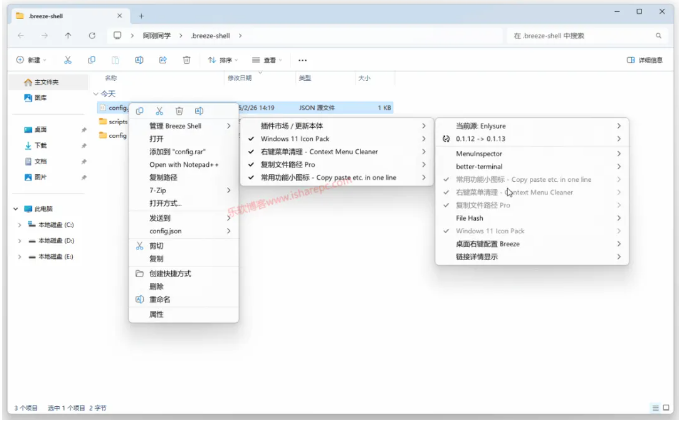The height and width of the screenshot is (424, 682).
Task: Click grayed Windows 11 Icon Pack in right submenu
Action: click(532, 231)
